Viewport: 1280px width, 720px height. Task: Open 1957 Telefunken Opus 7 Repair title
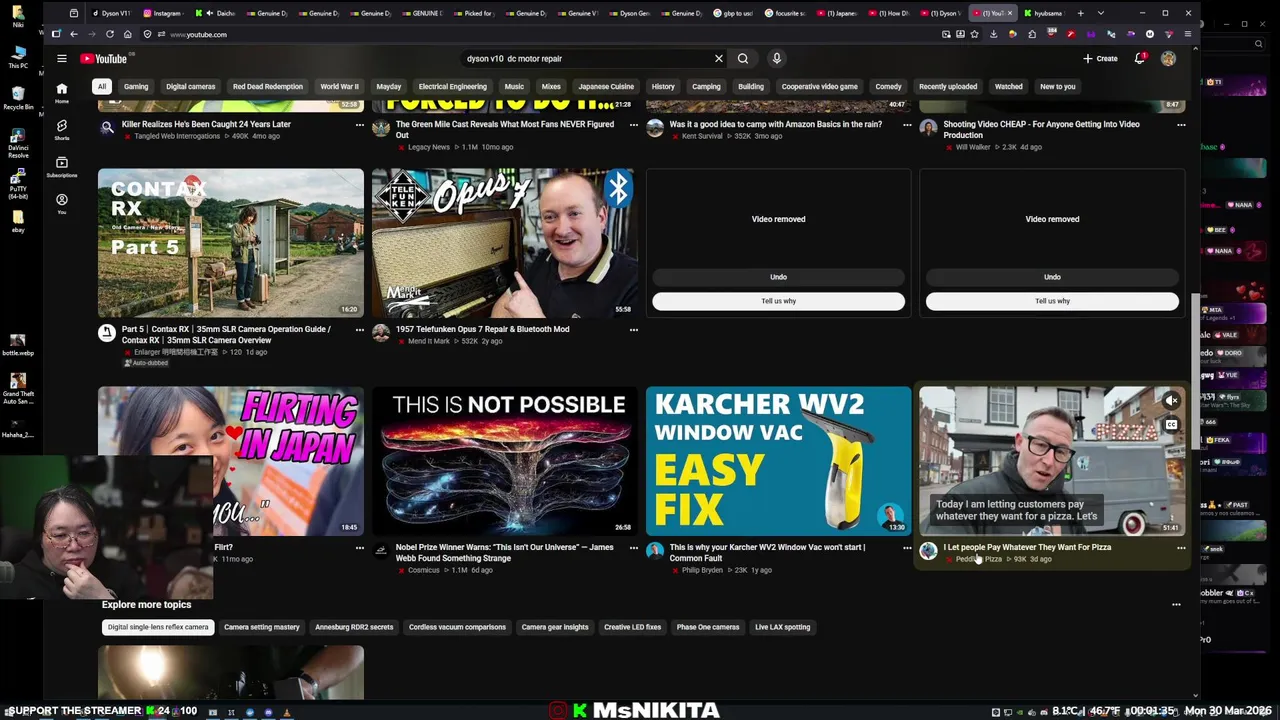coord(482,329)
